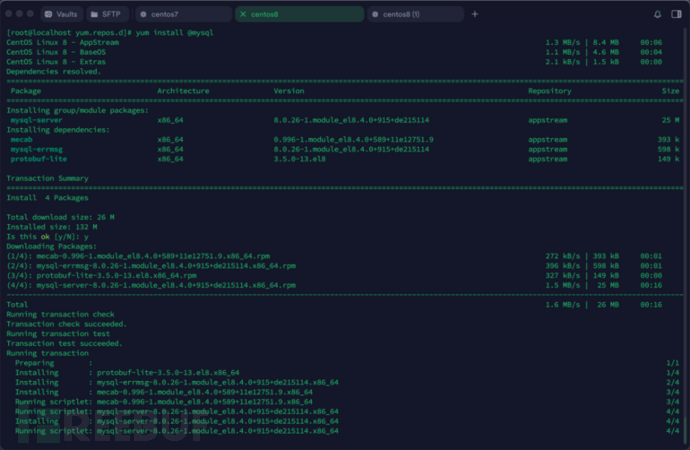The width and height of the screenshot is (690, 450).
Task: Open the Vaults tab
Action: click(62, 15)
